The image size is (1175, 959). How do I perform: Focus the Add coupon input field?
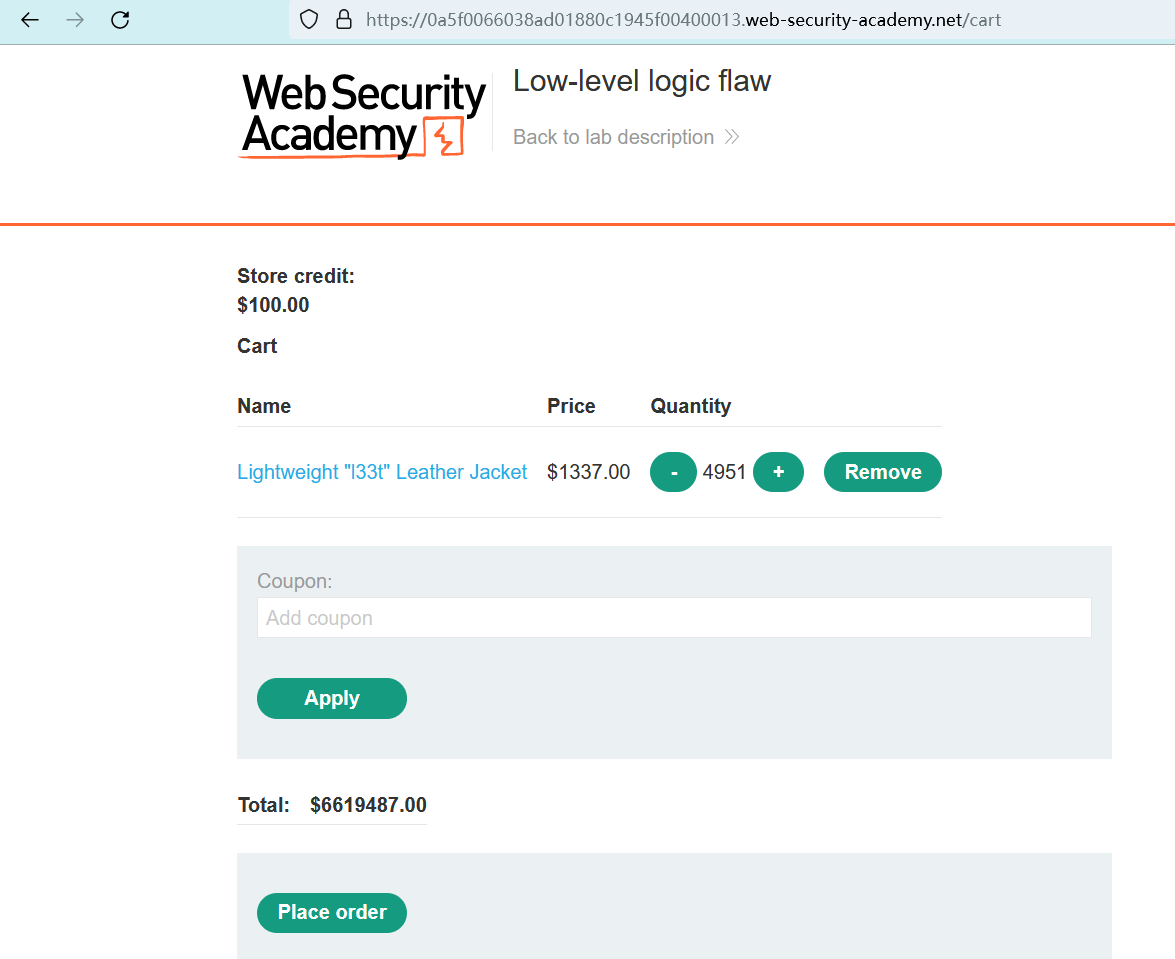tap(673, 618)
